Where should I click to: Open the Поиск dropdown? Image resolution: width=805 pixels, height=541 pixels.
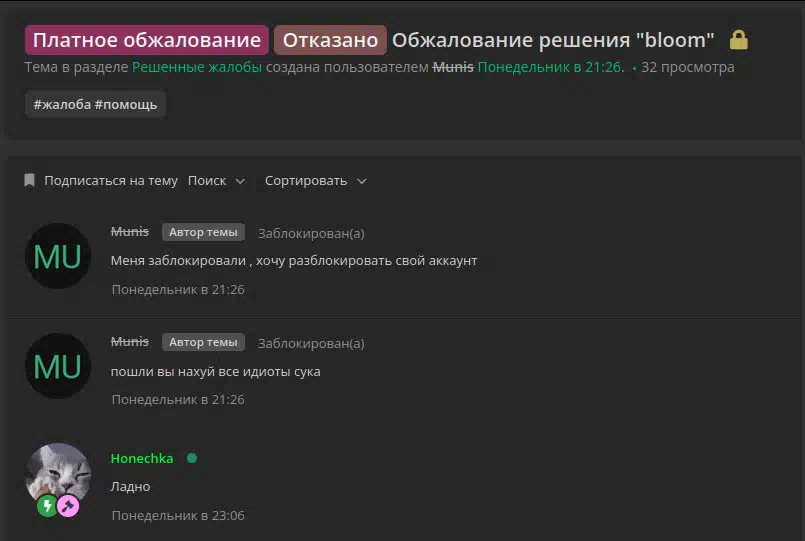pyautogui.click(x=216, y=181)
